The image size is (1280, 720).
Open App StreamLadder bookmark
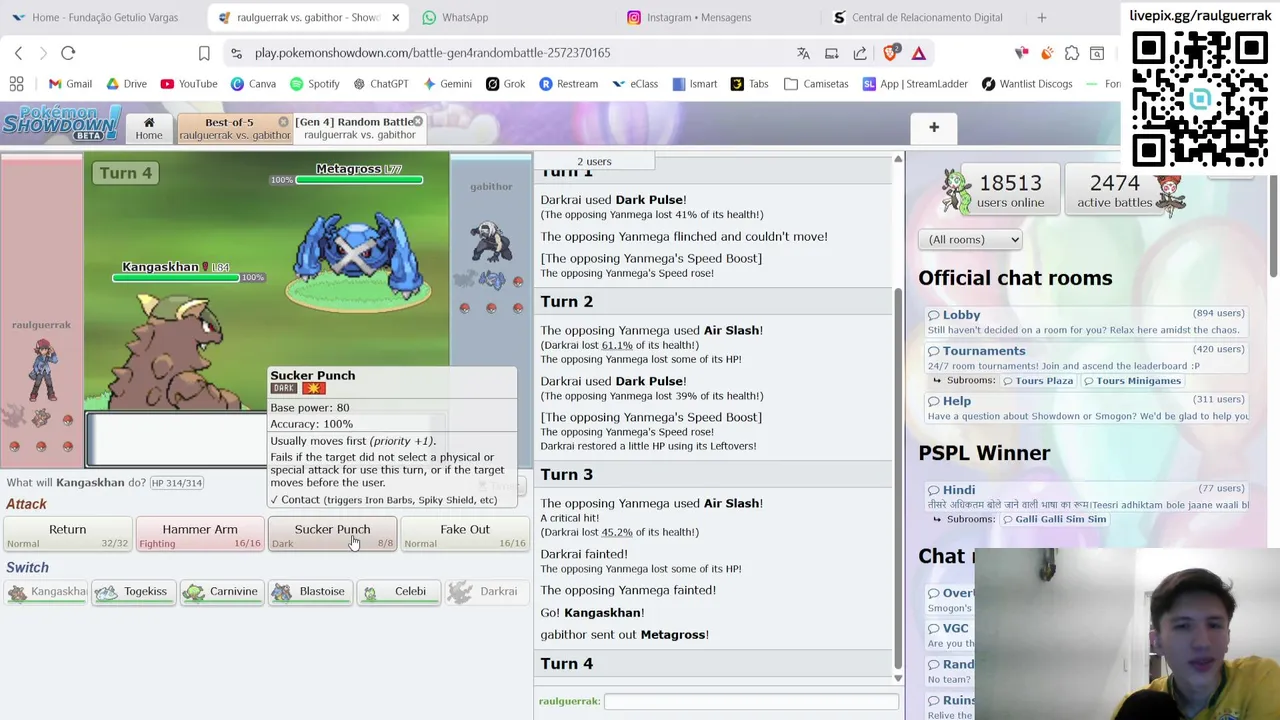[917, 84]
